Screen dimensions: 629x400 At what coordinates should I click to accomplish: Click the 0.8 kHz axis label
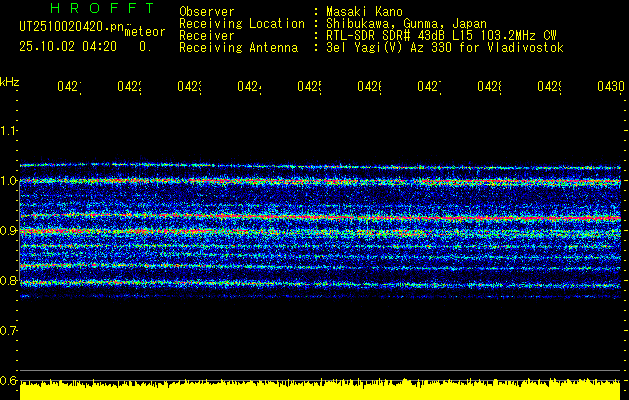pos(8,280)
